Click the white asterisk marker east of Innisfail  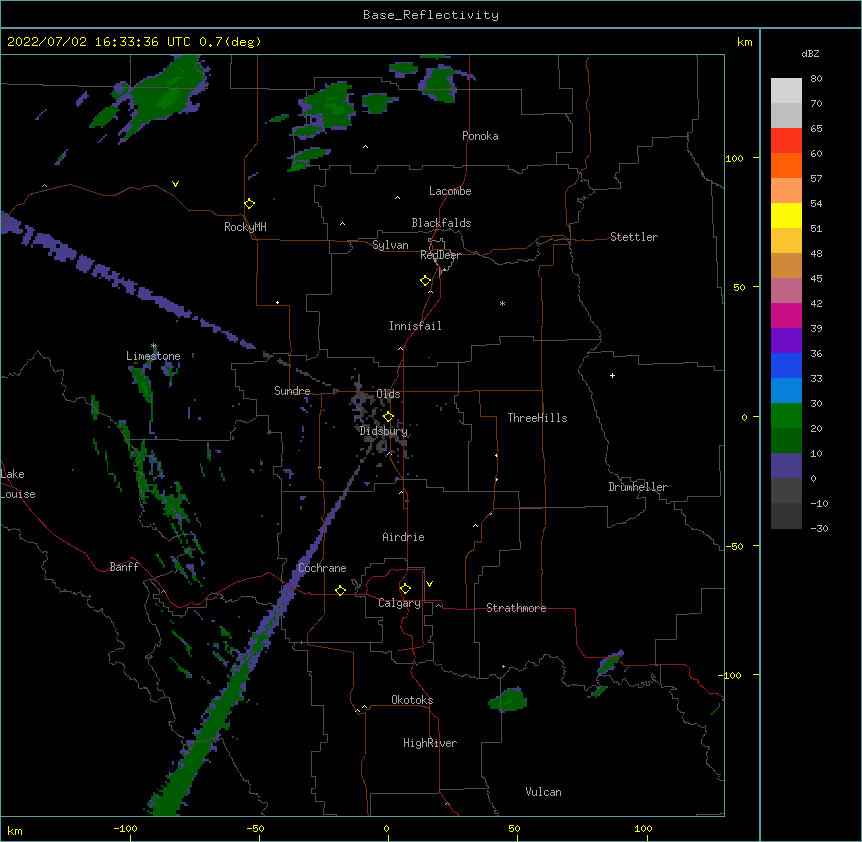pyautogui.click(x=502, y=303)
